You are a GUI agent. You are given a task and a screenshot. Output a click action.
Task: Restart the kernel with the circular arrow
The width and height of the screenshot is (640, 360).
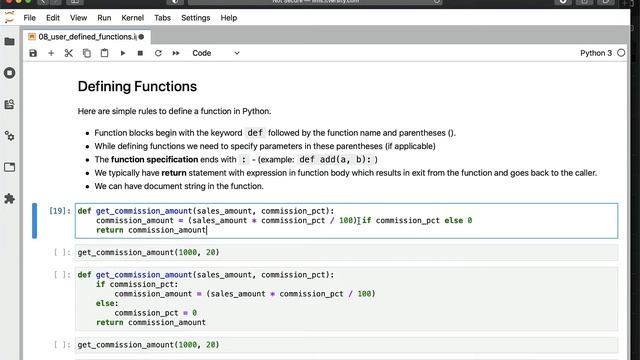click(x=158, y=53)
